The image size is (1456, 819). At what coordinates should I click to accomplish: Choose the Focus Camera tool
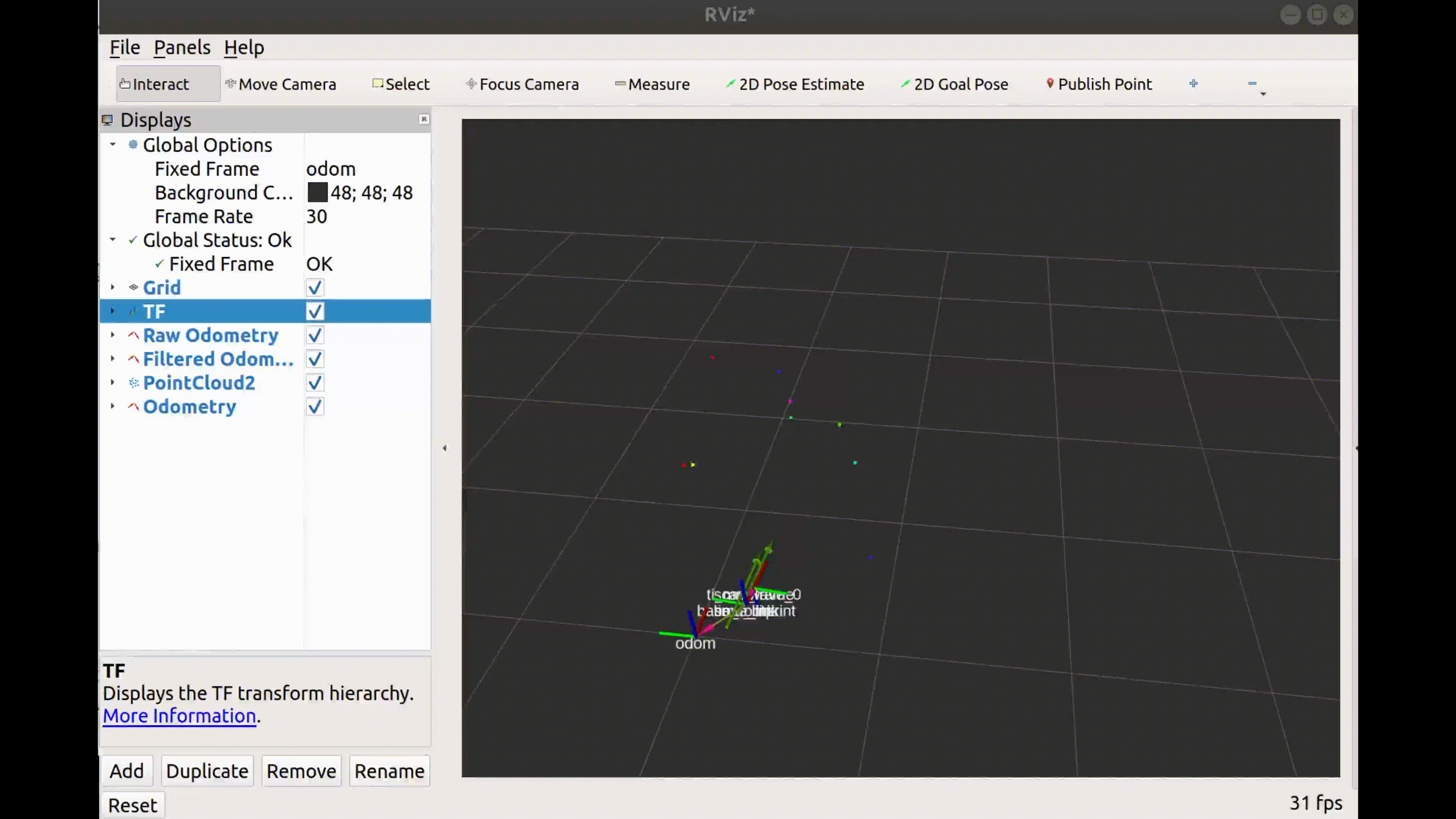tap(522, 84)
